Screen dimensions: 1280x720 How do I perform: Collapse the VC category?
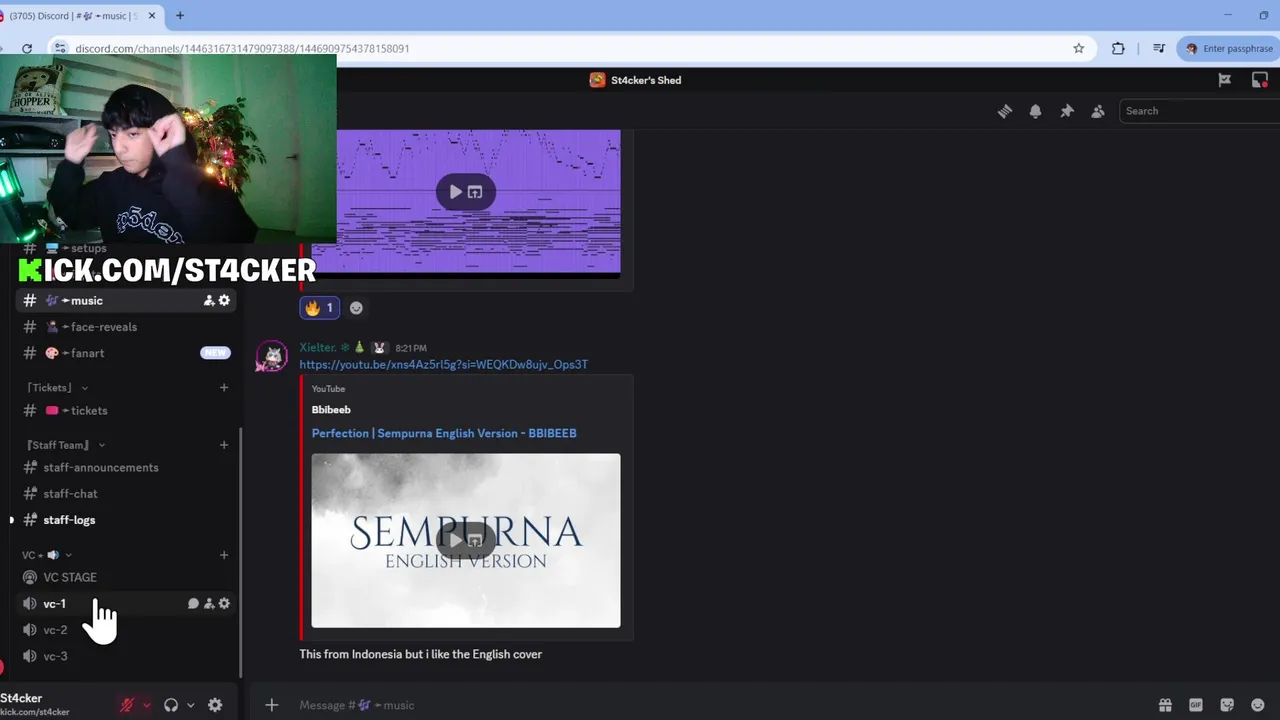point(47,555)
